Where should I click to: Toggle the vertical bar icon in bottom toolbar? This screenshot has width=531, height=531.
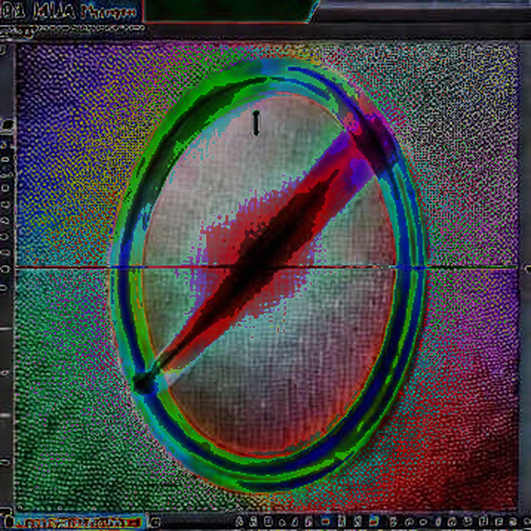[341, 522]
